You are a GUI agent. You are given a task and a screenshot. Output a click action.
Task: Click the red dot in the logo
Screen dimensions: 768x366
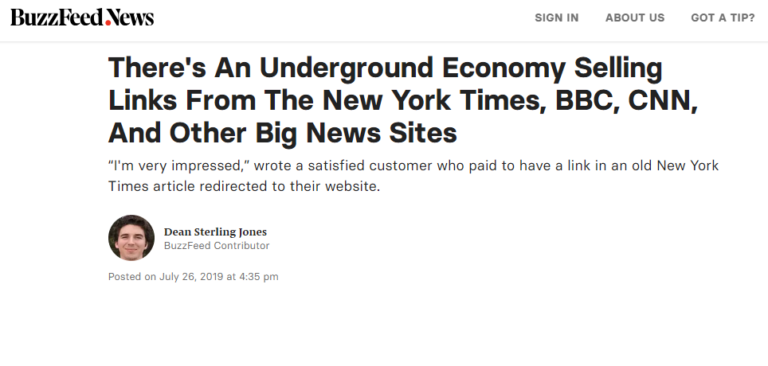108,22
